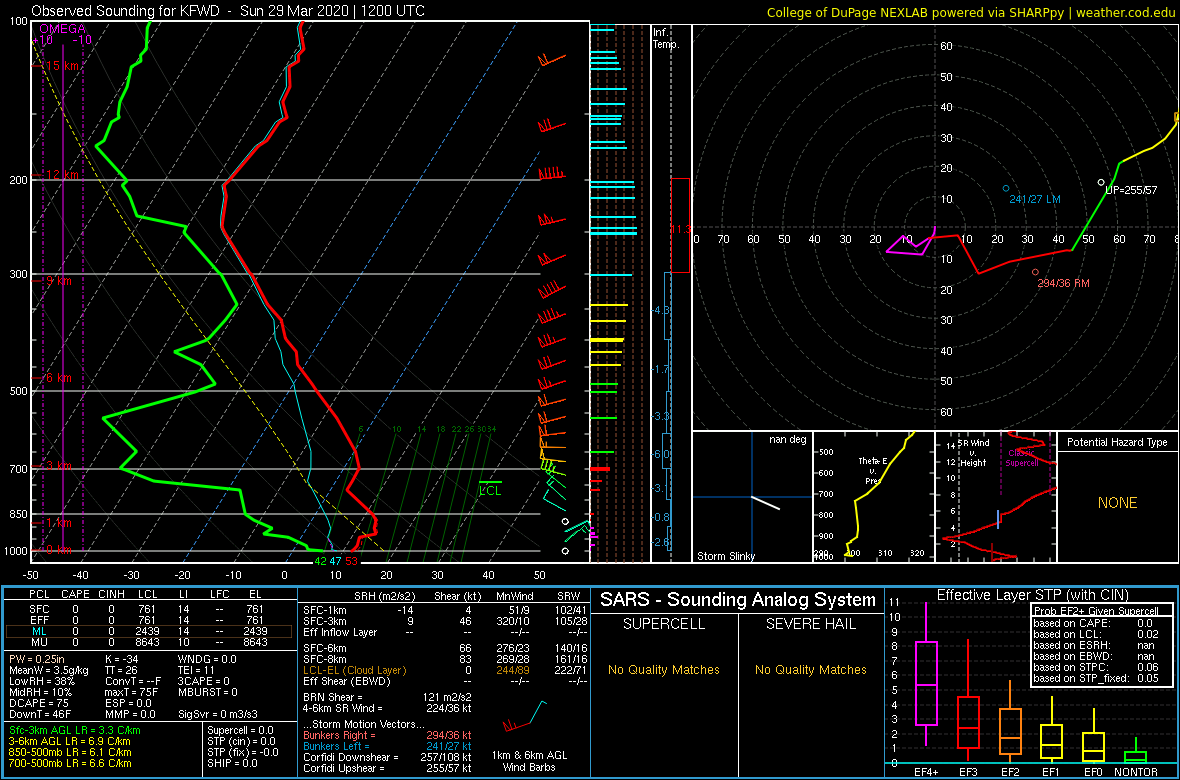Click the Prob EF2+ Given Supercell header
The image size is (1180, 780).
[1095, 610]
